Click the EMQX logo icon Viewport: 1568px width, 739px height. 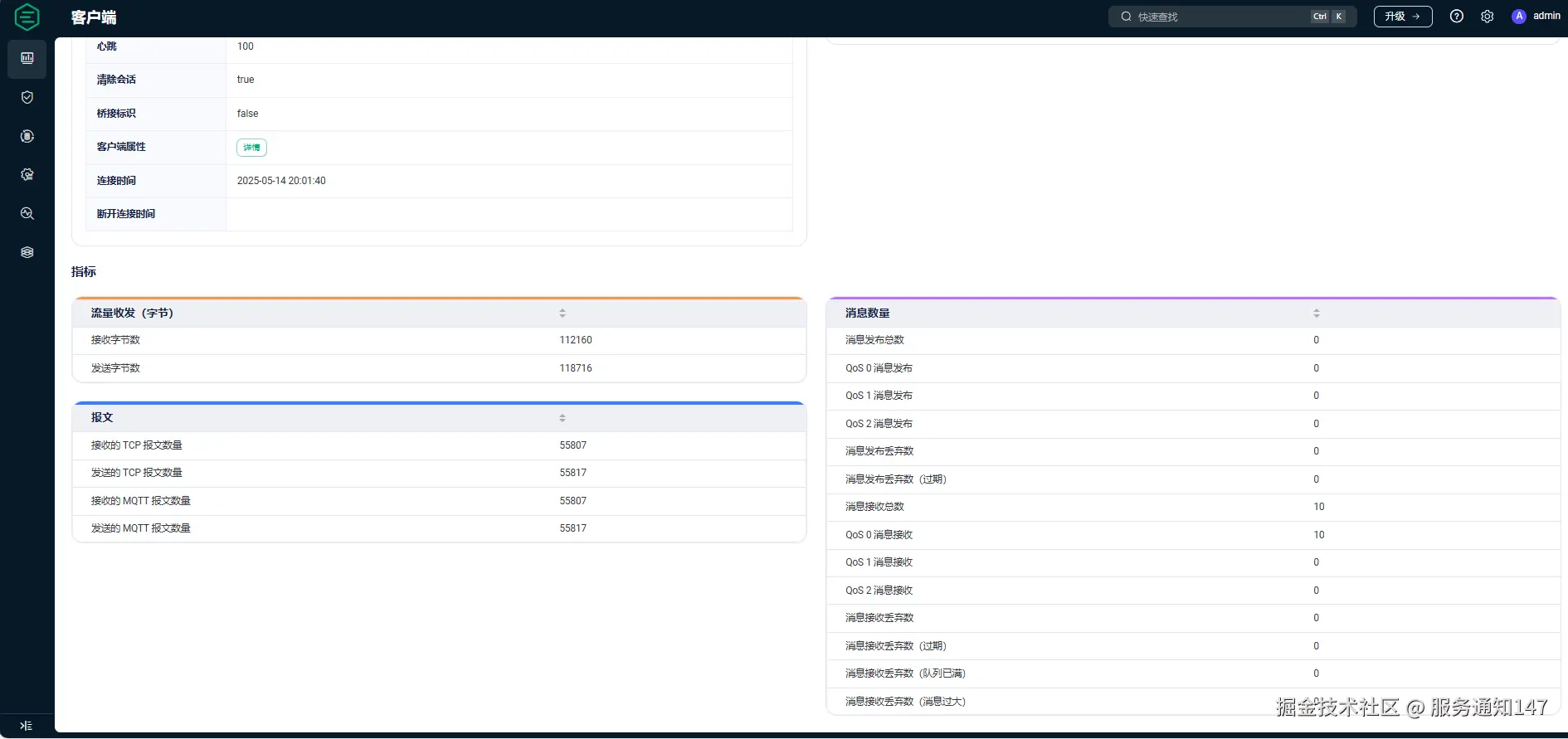tap(27, 17)
